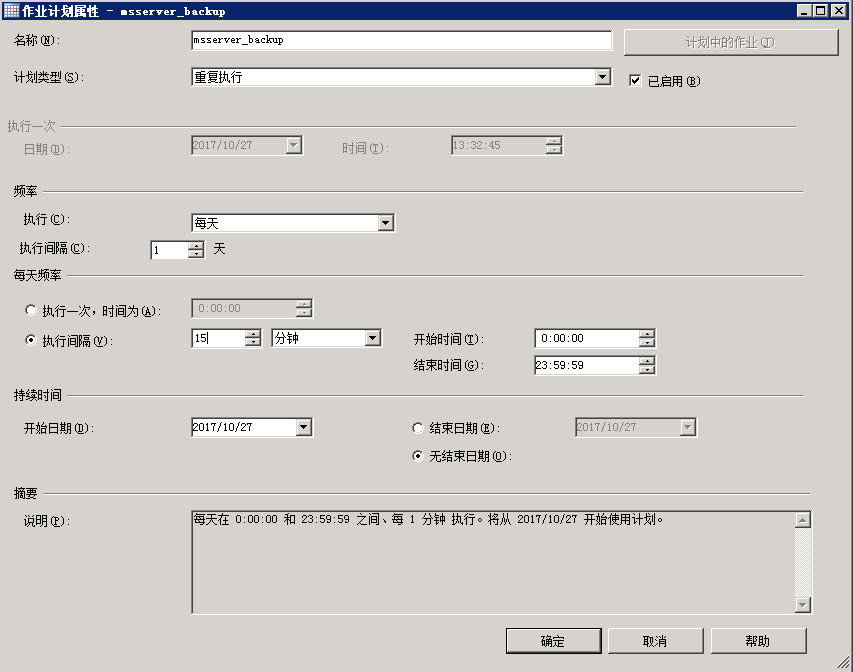Increment the 开始时间 time stepper
Viewport: 853px width, 672px height.
[649, 334]
